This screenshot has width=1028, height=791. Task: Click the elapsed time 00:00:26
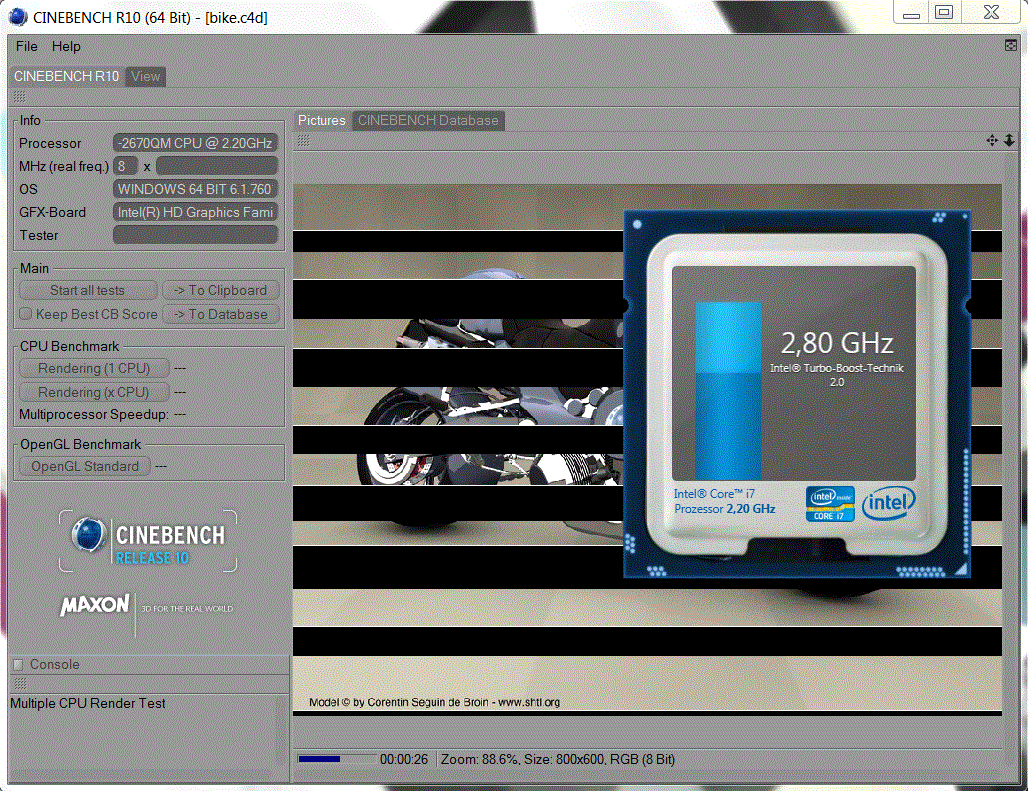[x=404, y=760]
